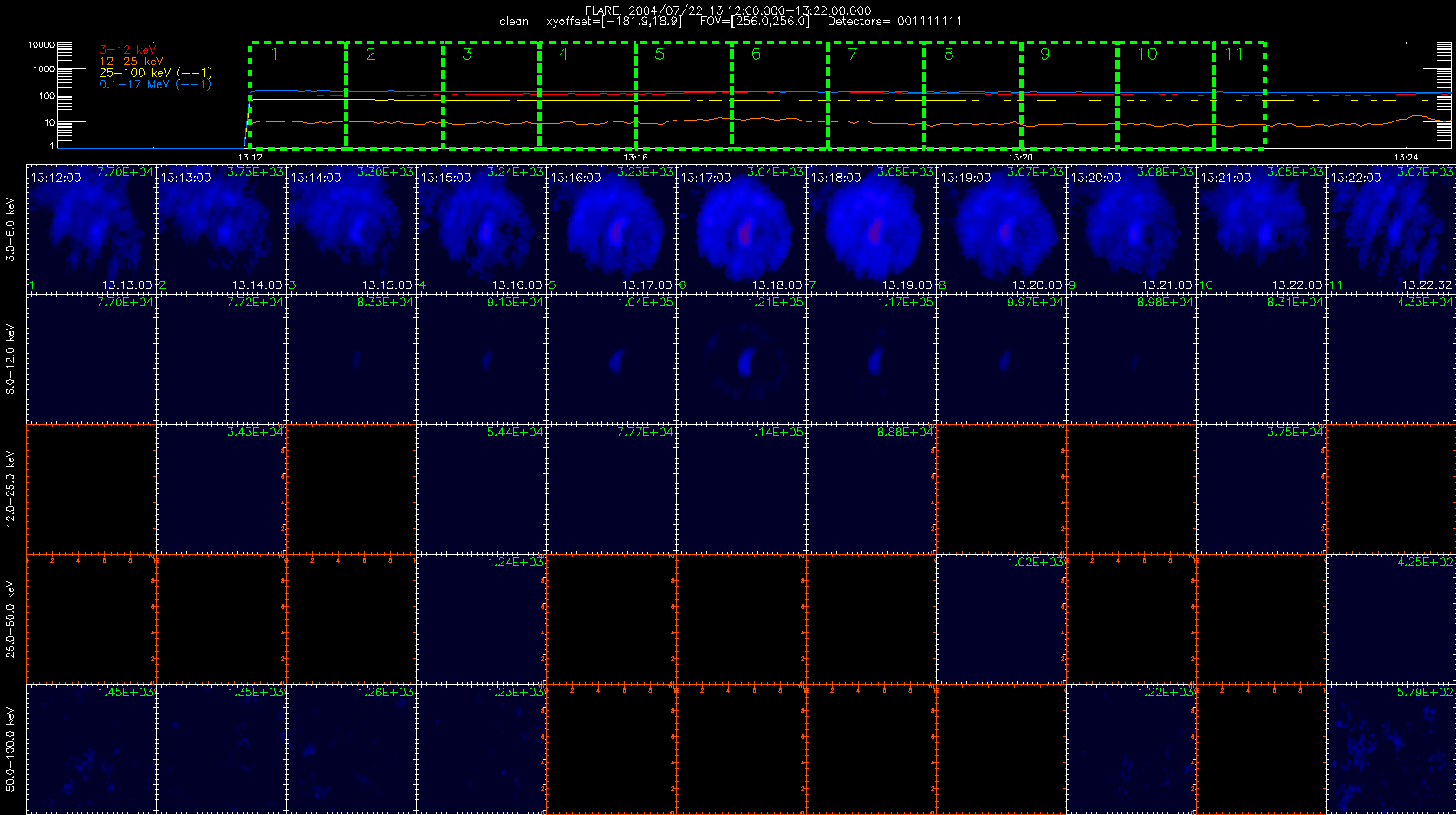The height and width of the screenshot is (815, 1456).
Task: Select time interval 7 in the light curve
Action: 876,95
